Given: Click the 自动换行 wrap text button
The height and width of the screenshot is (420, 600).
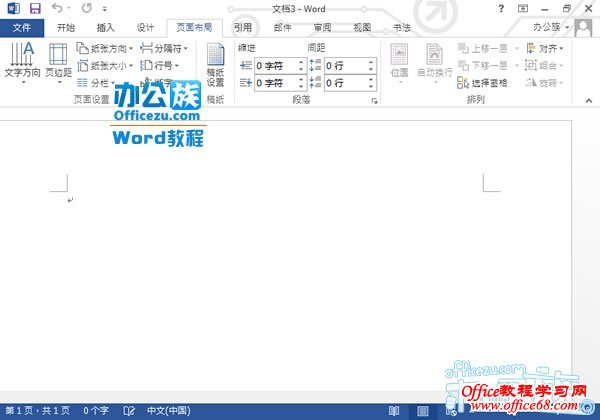Looking at the screenshot, I should tap(435, 63).
